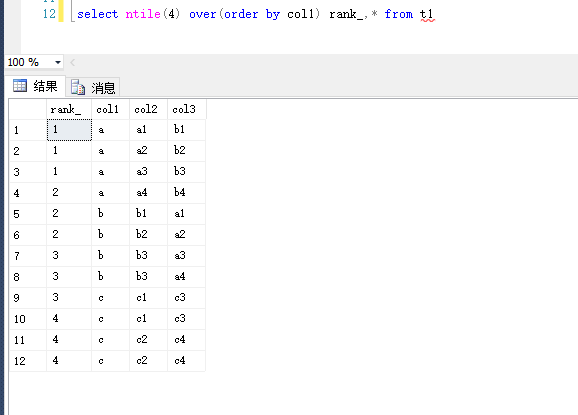The image size is (578, 415).
Task: Click col2 cell b2 in row 6
Action: 149,235
